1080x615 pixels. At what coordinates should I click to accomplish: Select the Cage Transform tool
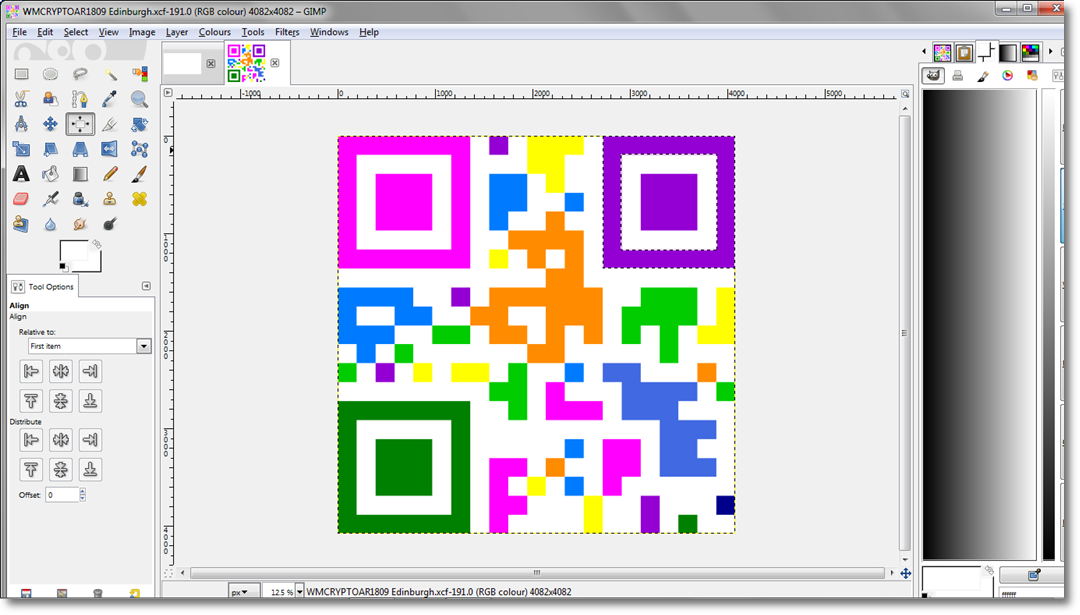(x=139, y=149)
